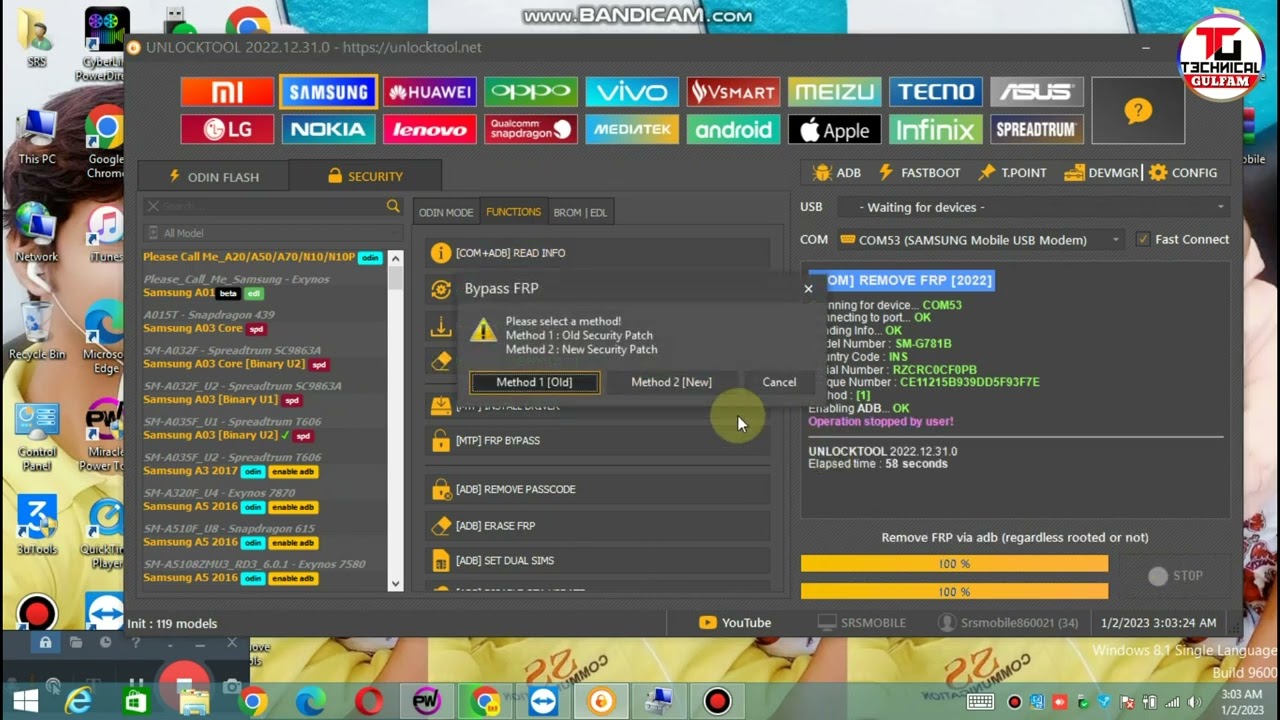The image size is (1280, 720).
Task: Select the LG brand tile
Action: (x=227, y=129)
